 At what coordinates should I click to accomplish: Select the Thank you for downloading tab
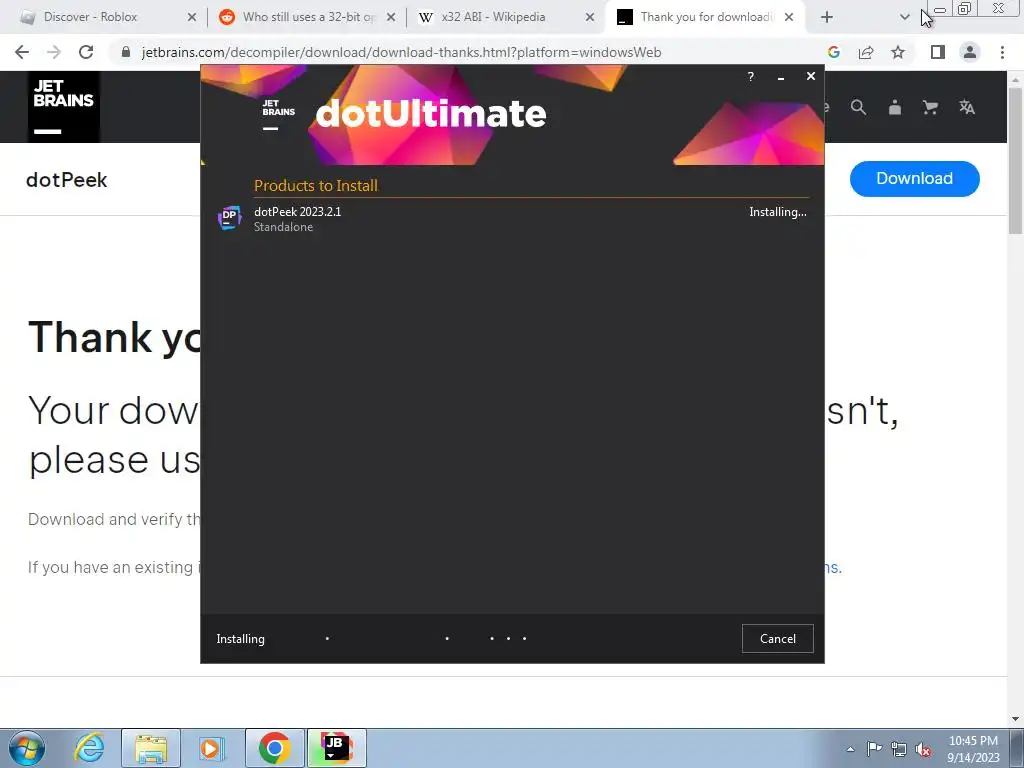[705, 17]
